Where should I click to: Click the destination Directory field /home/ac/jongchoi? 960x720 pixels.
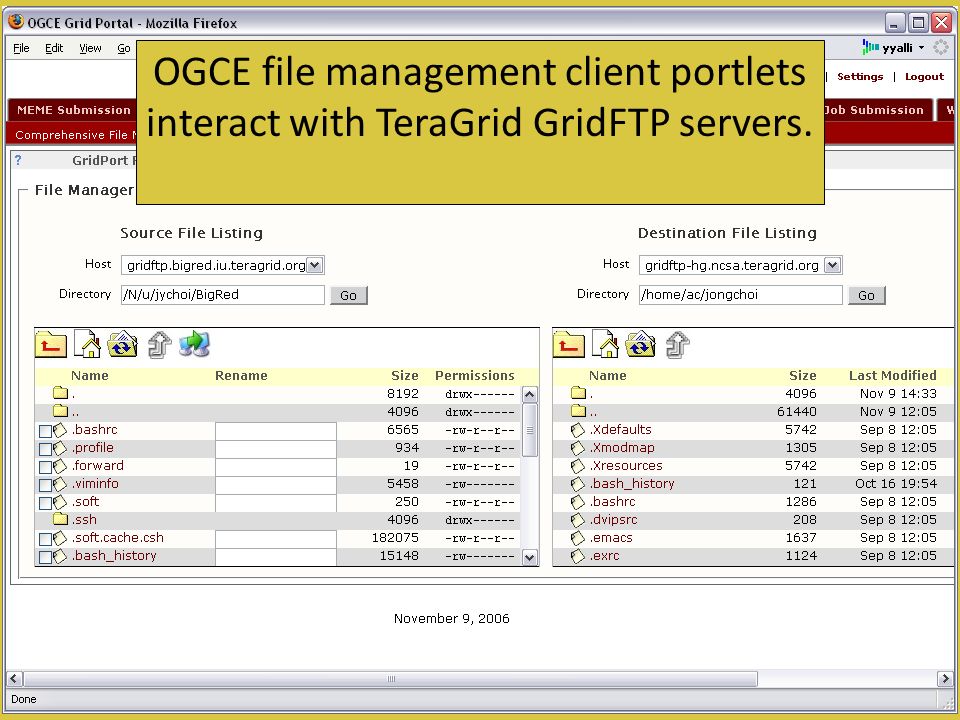coord(741,294)
